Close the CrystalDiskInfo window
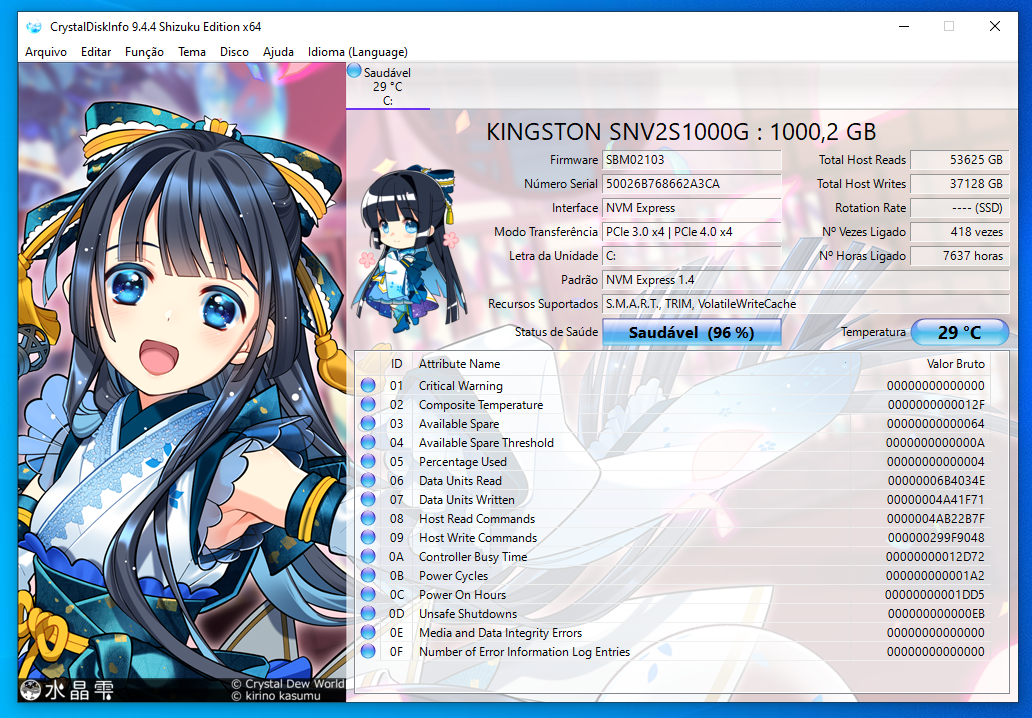The height and width of the screenshot is (718, 1032). (x=994, y=27)
